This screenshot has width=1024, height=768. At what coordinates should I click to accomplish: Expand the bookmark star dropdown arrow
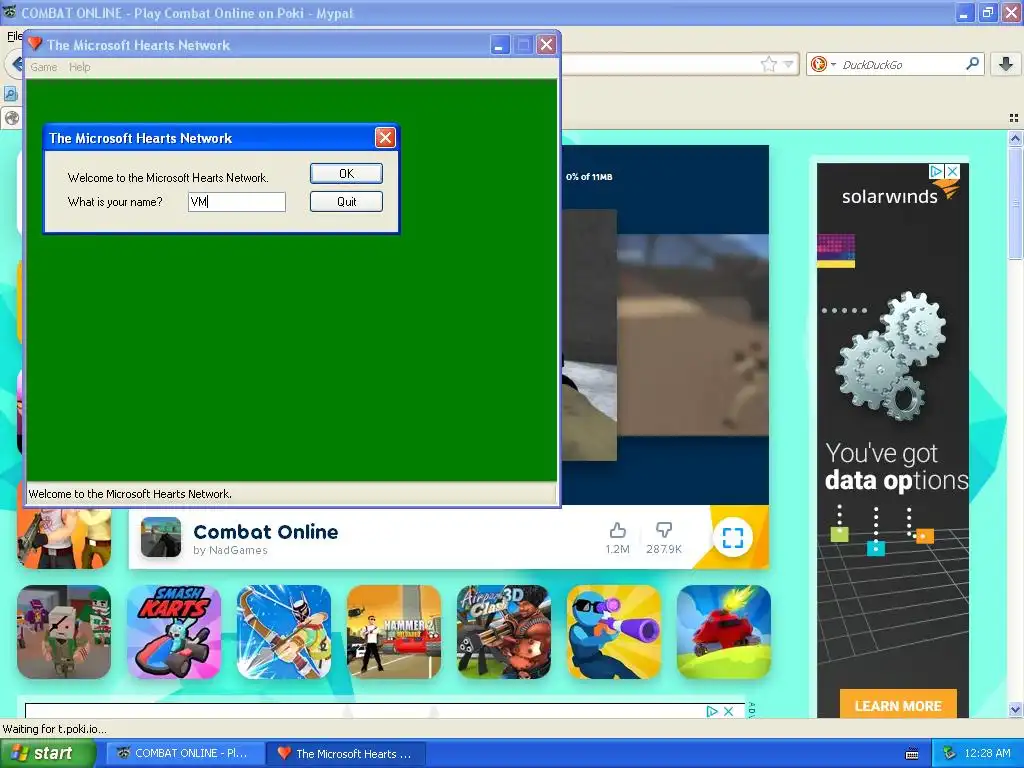click(x=788, y=64)
